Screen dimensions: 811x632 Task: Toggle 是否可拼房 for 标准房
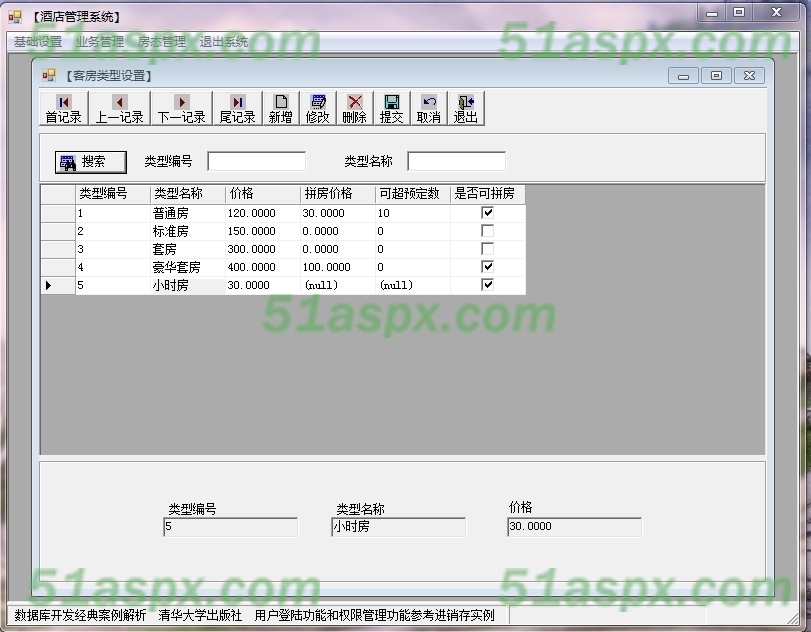487,231
